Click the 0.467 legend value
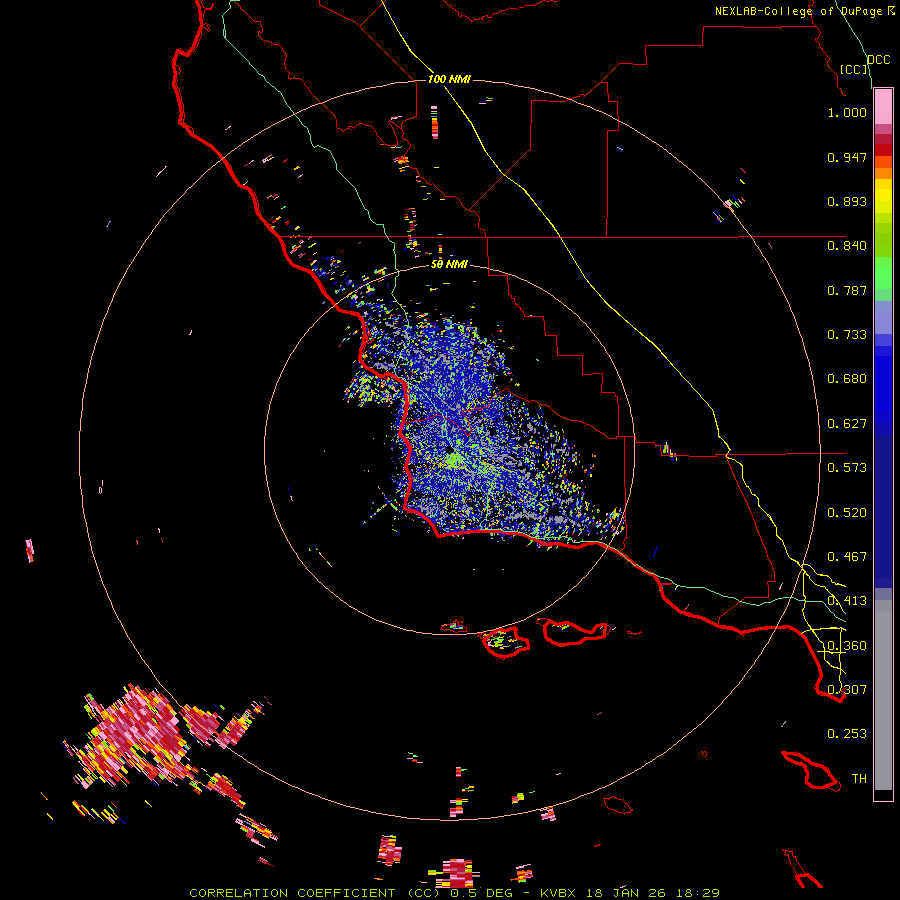 coord(847,557)
